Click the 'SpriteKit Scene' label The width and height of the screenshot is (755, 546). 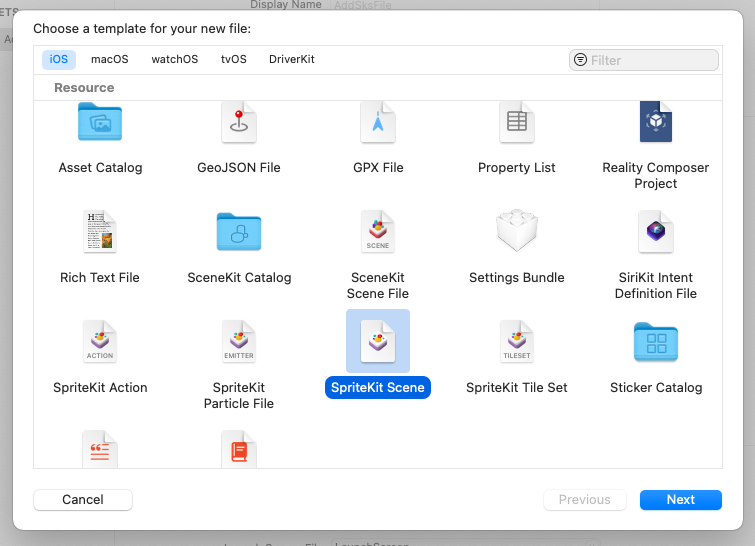378,388
